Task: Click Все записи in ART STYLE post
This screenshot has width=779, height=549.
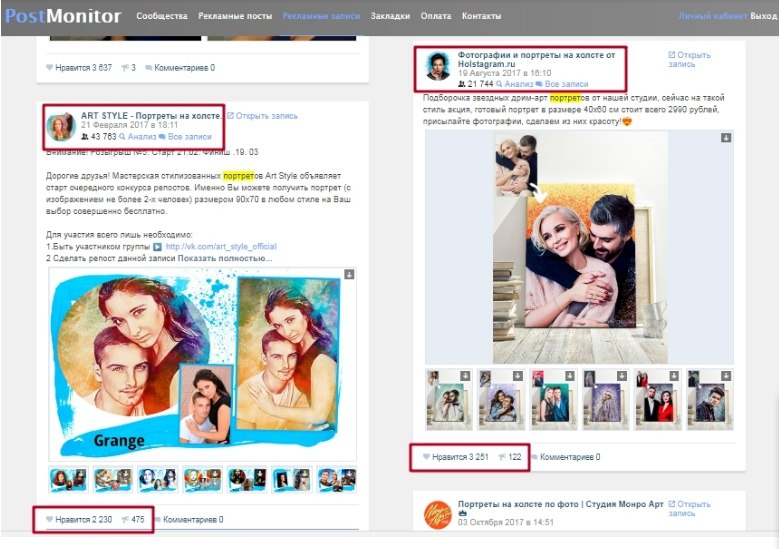Action: pos(185,137)
